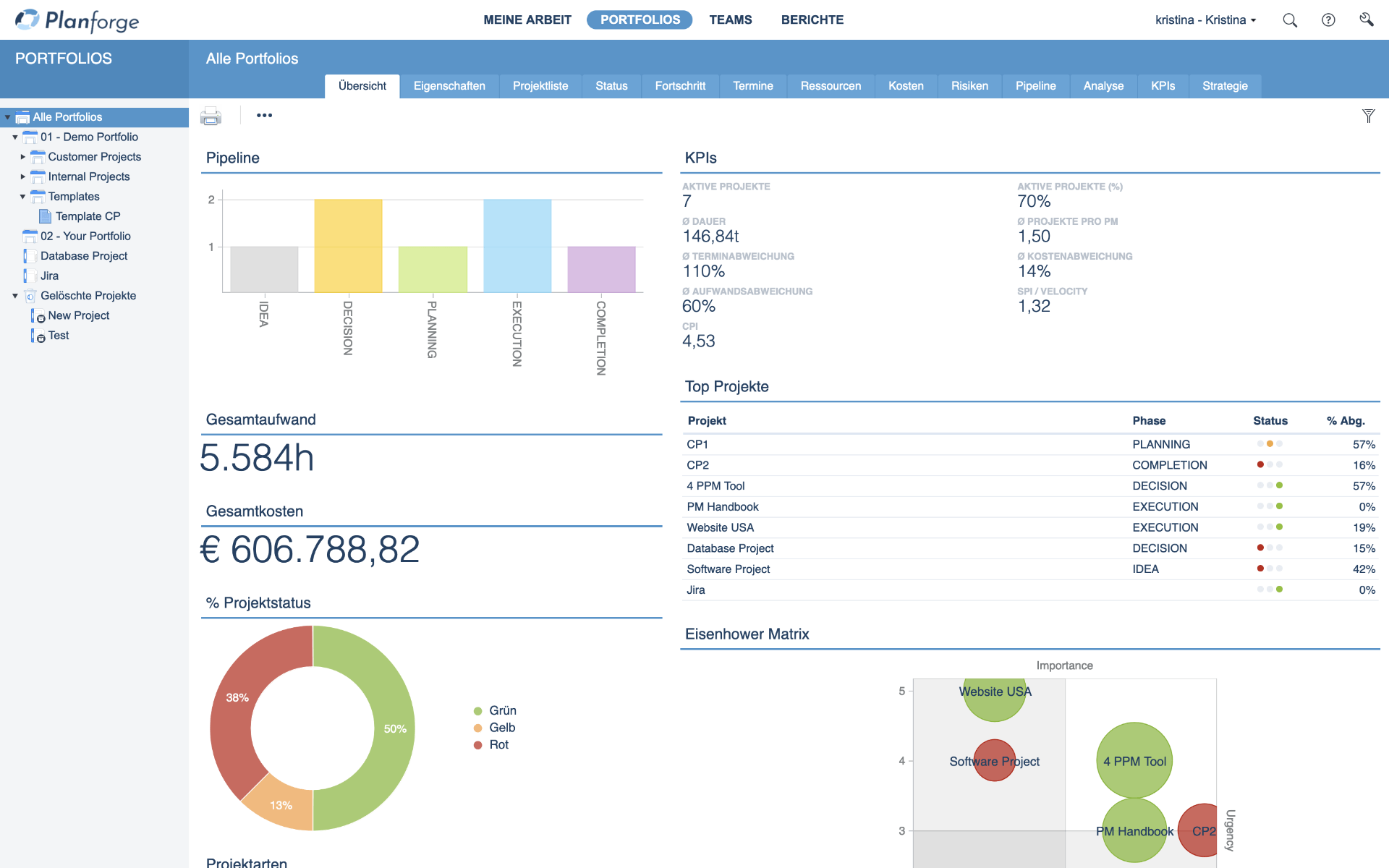The image size is (1389, 868).
Task: Open the more options ellipsis menu
Action: [x=264, y=116]
